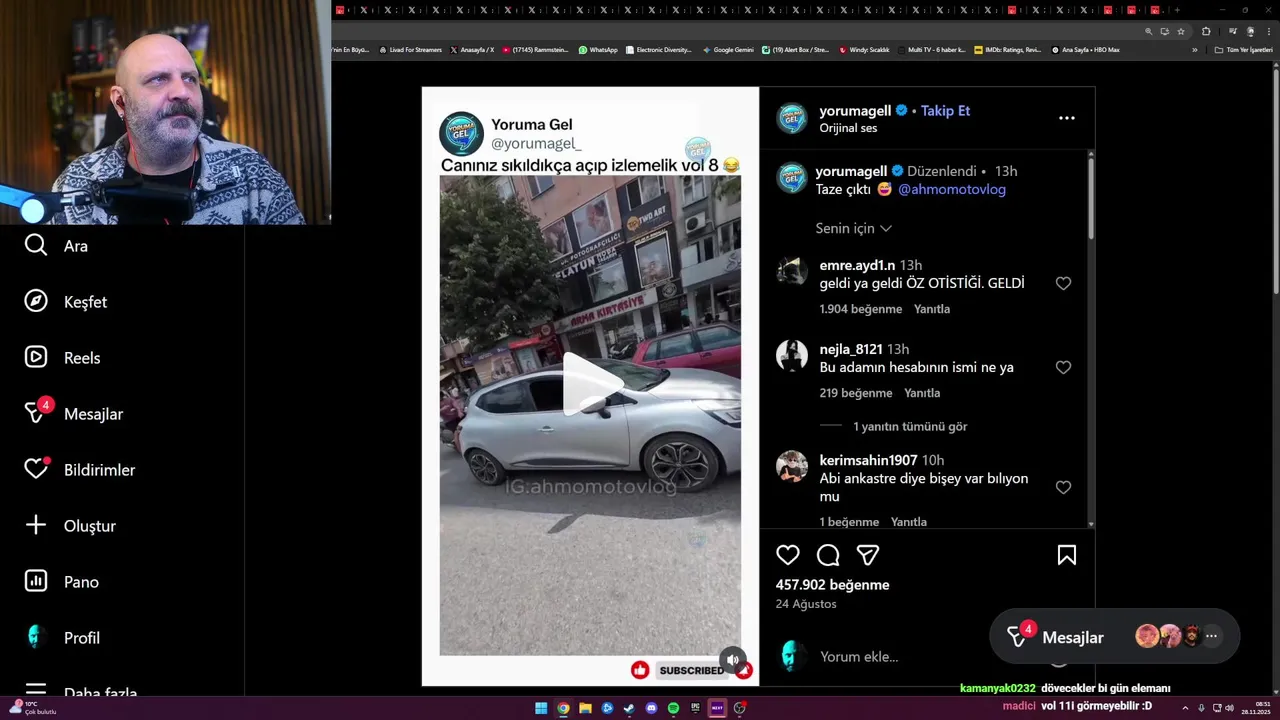Open the ellipsis in floating Mesajlar bar
1280x720 pixels.
(1211, 636)
